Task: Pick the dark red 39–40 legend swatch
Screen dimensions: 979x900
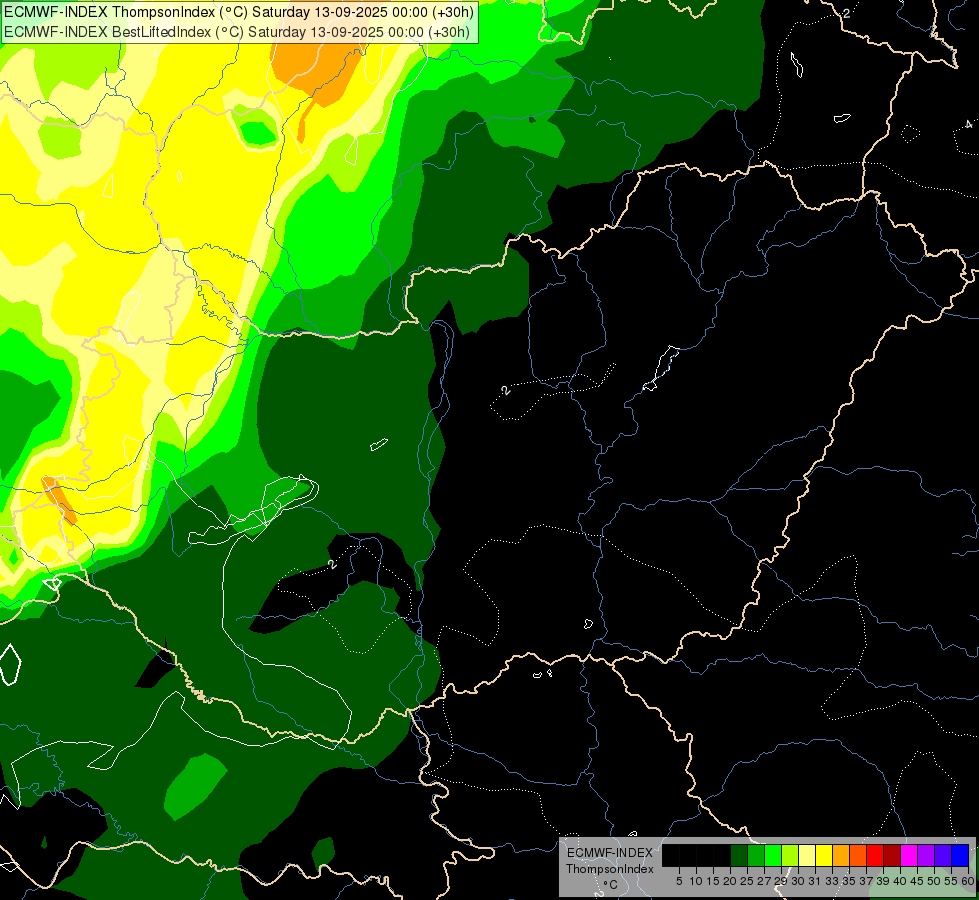Action: (x=892, y=856)
